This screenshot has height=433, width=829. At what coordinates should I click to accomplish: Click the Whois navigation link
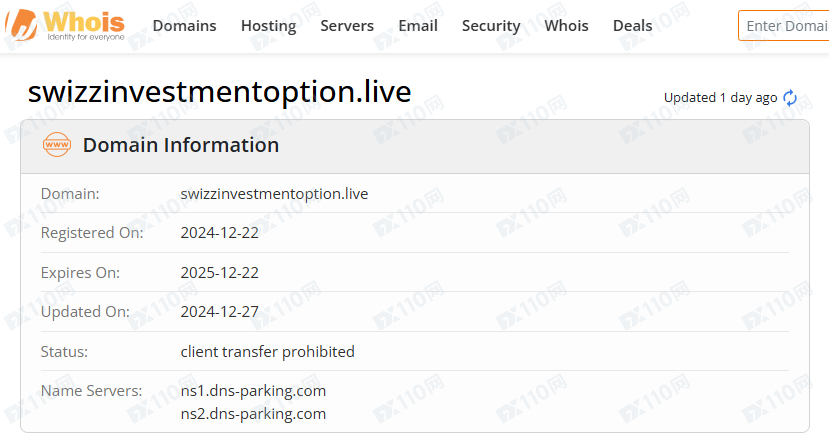pos(566,26)
